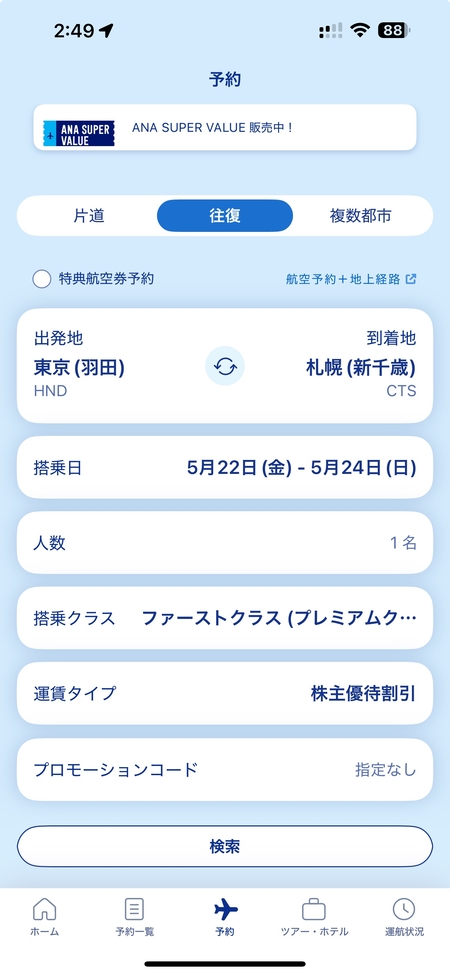Open the ツアー・ホテル suitcase icon
Screen dimensions: 450x975
click(x=314, y=909)
